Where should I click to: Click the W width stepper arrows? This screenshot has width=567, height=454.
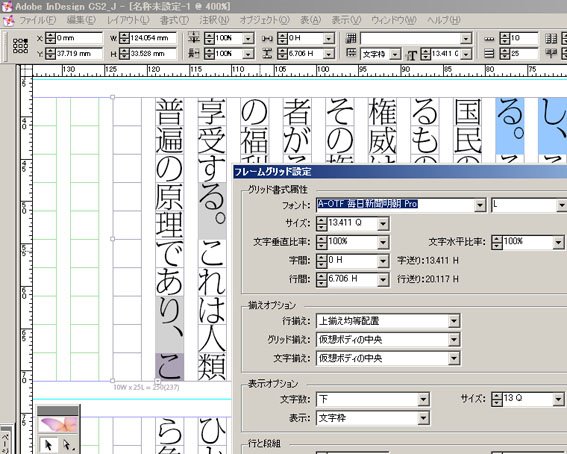pyautogui.click(x=124, y=38)
